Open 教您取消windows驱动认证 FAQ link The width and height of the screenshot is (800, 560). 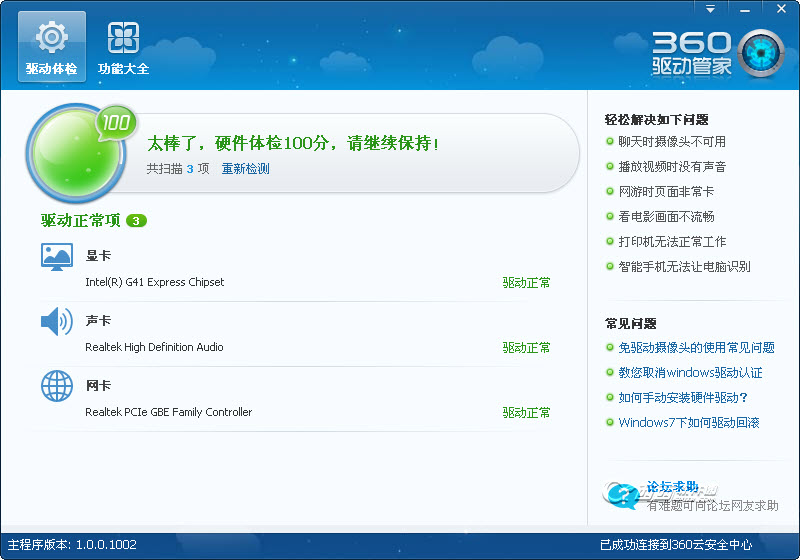click(690, 373)
